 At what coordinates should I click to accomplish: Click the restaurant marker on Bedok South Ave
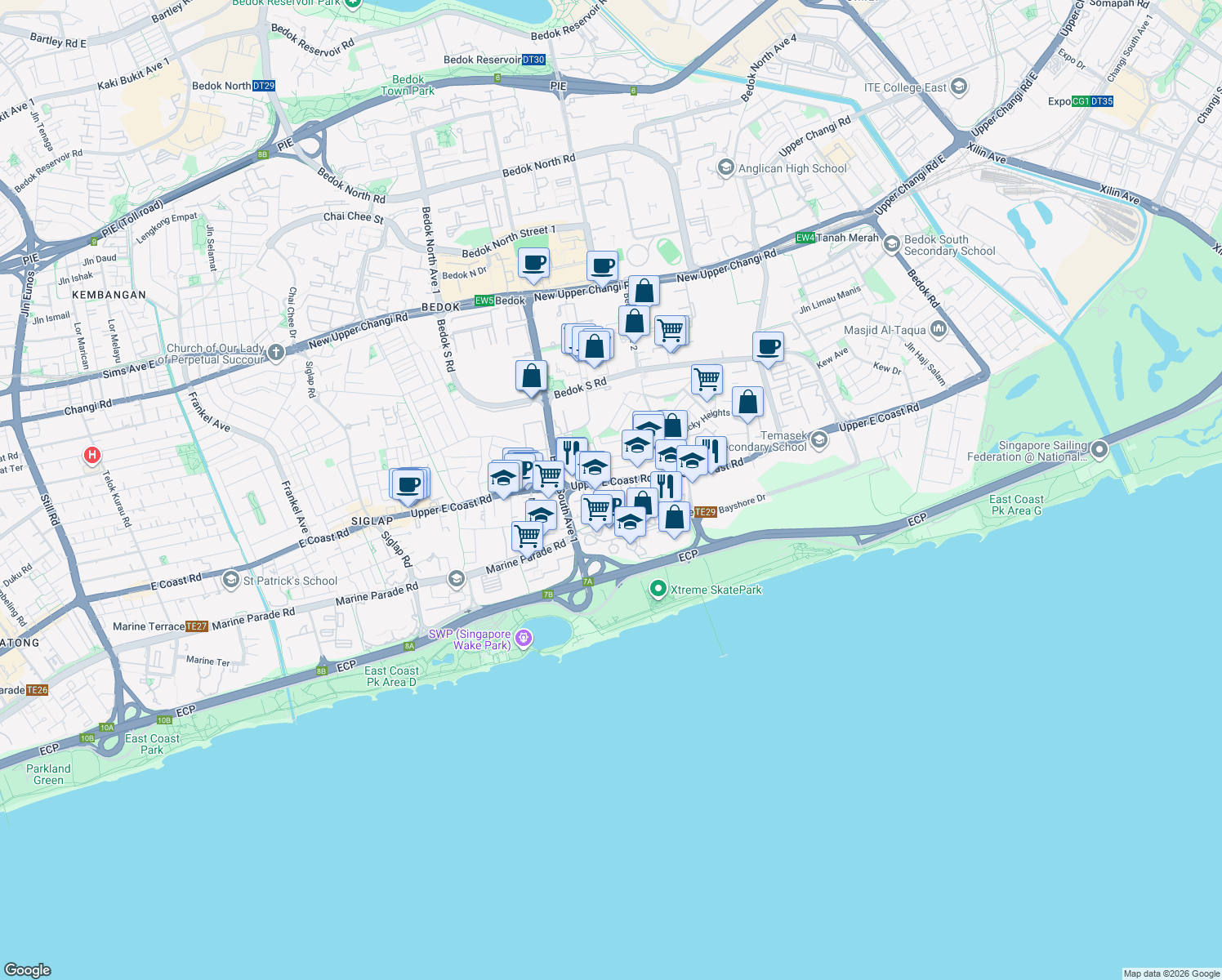click(572, 453)
